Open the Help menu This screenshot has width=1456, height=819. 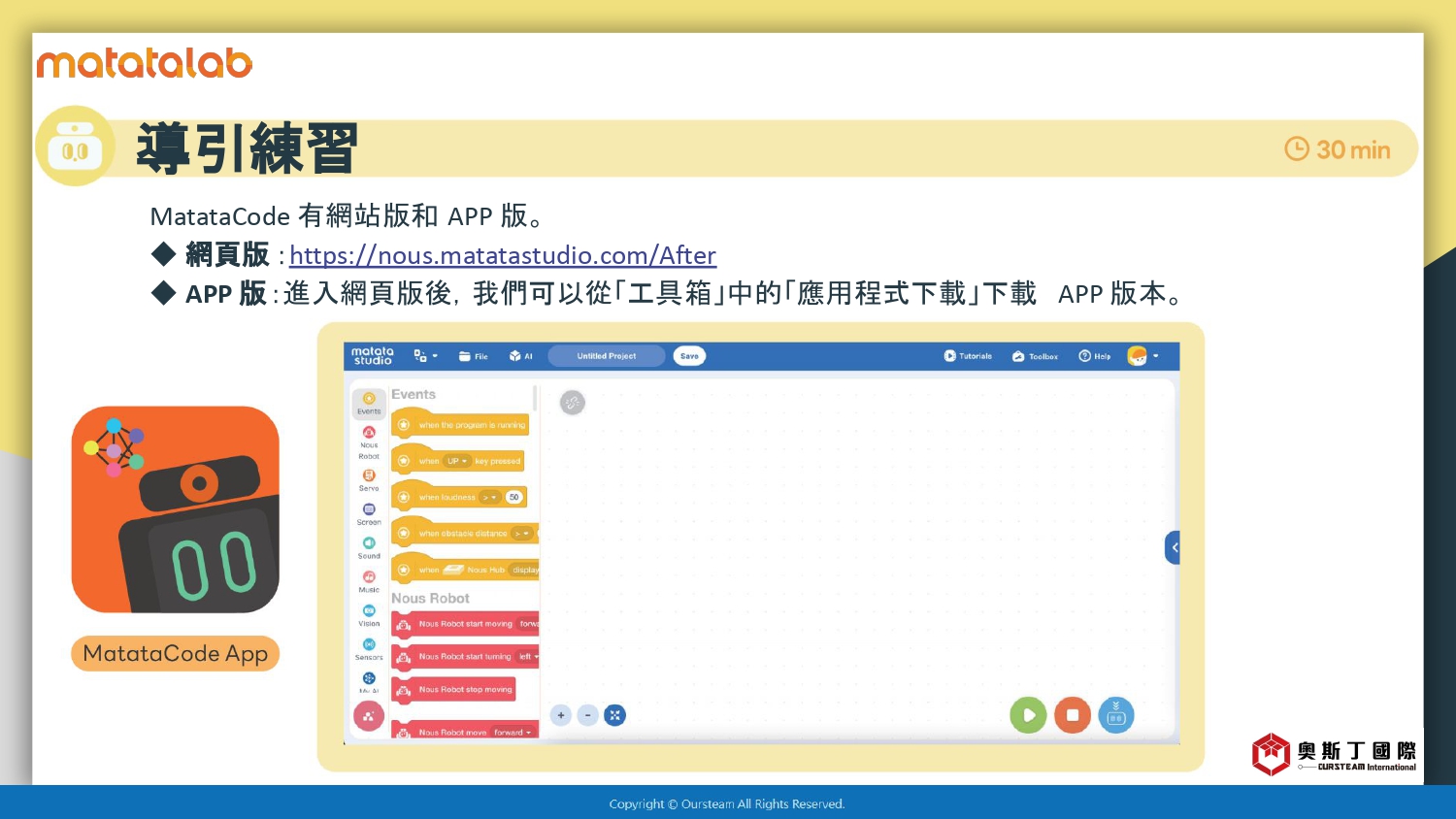1094,356
